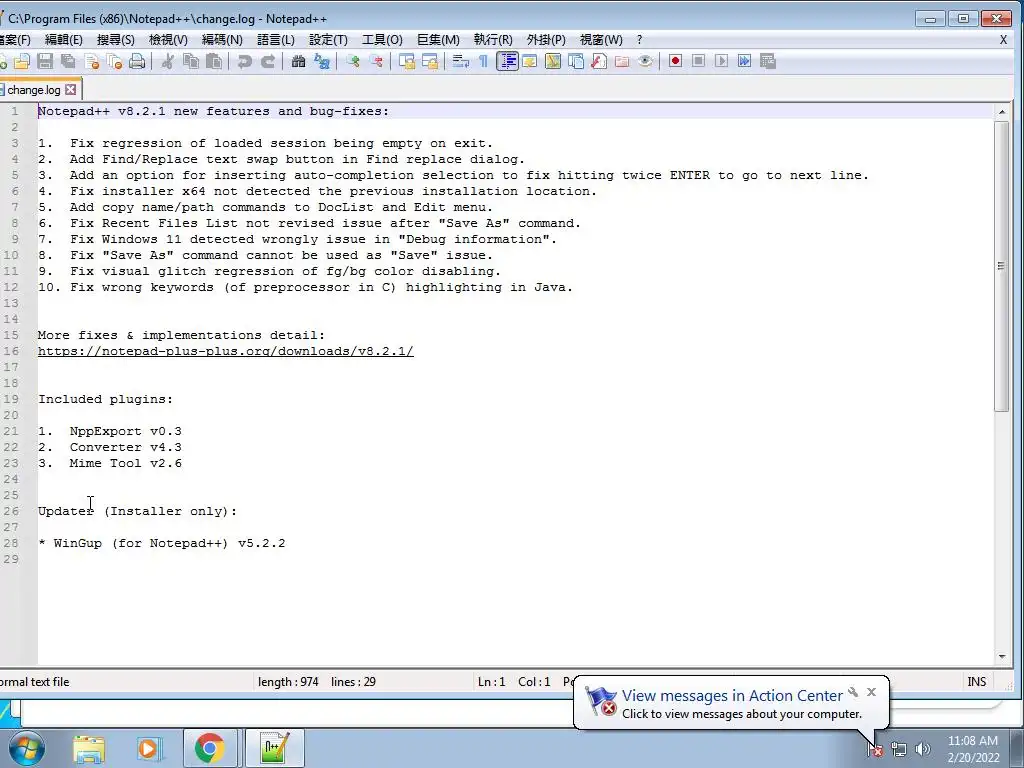Click the Save Recorded Macro icon
The height and width of the screenshot is (768, 1024).
coord(768,61)
